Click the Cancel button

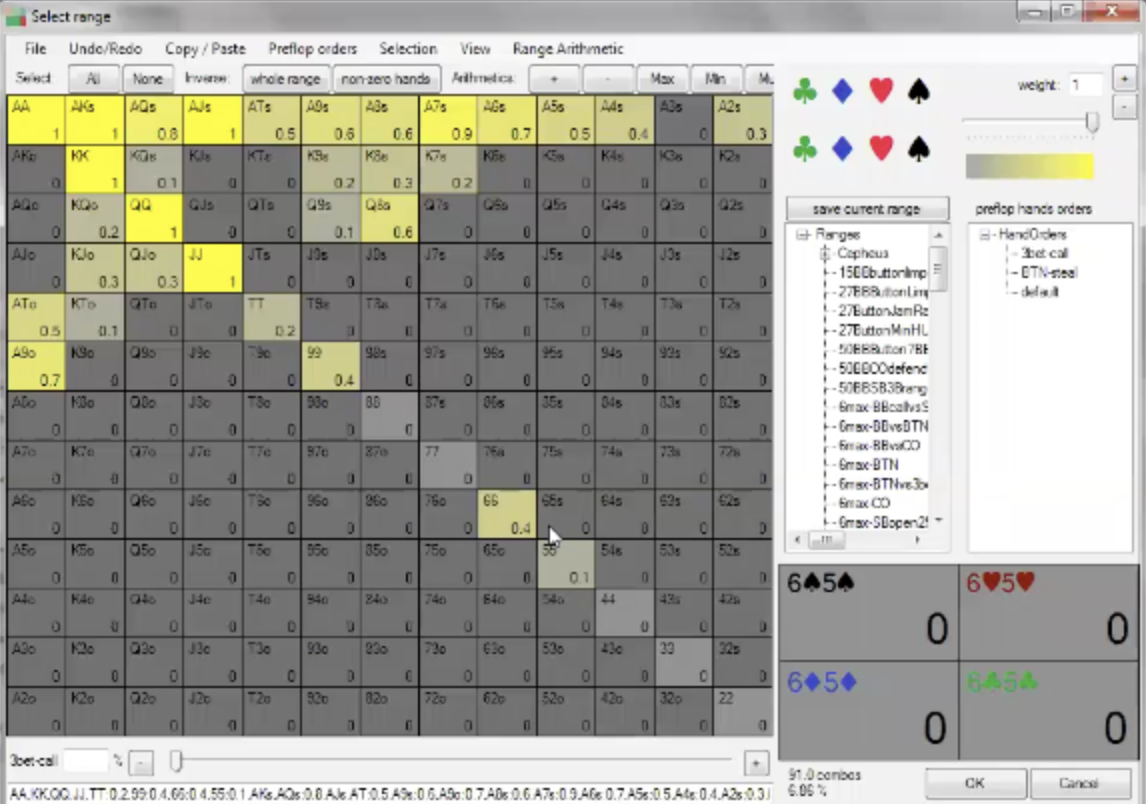point(1079,783)
